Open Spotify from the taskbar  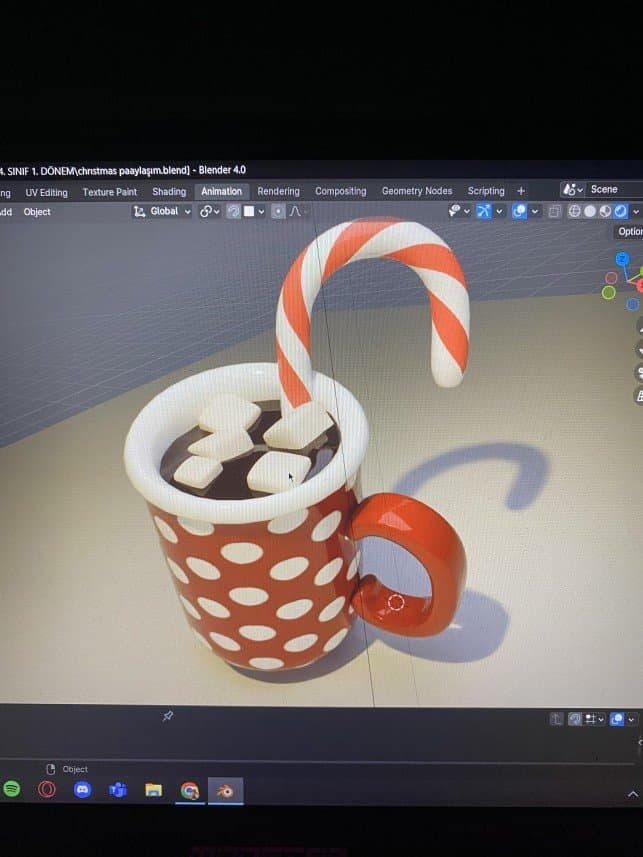pos(12,789)
